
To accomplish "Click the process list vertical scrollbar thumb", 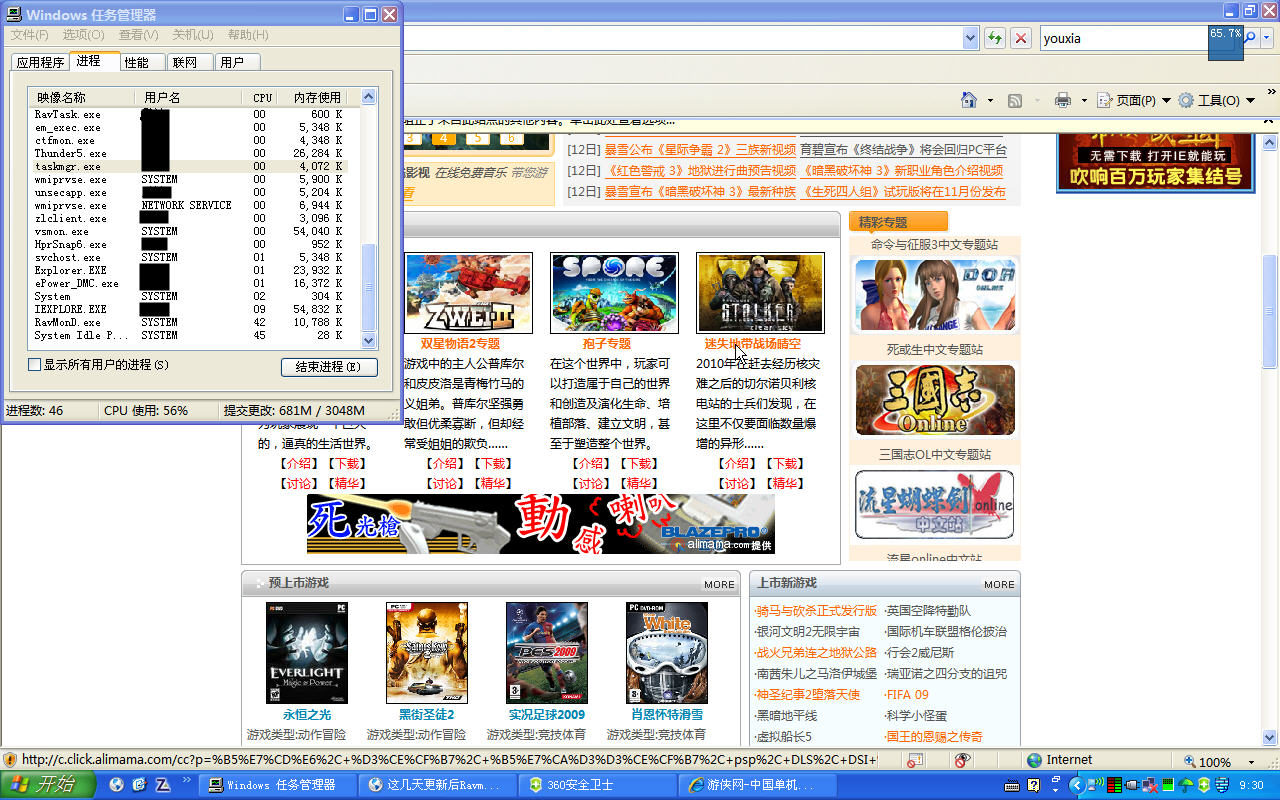I will (369, 286).
